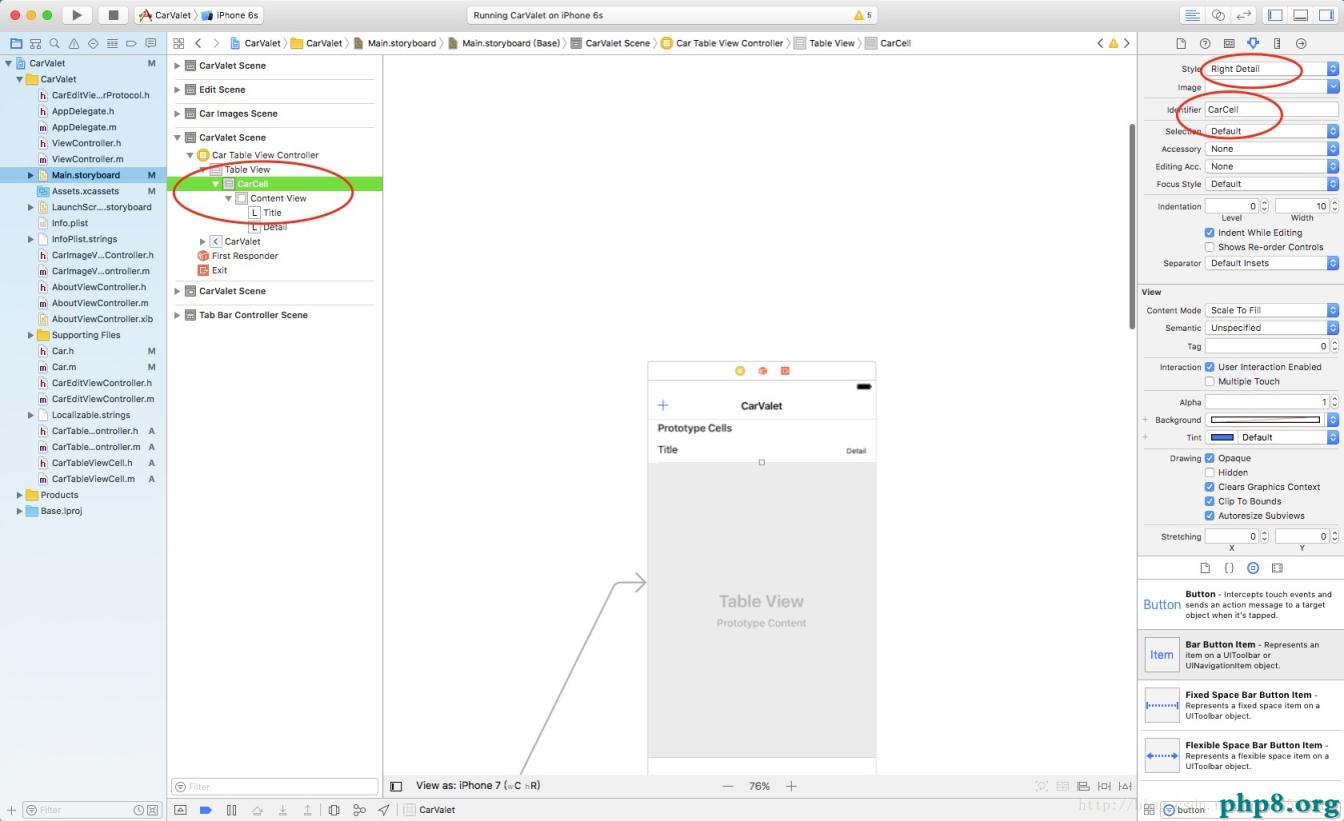1344x821 pixels.
Task: Show the Object library tab
Action: [x=1253, y=568]
